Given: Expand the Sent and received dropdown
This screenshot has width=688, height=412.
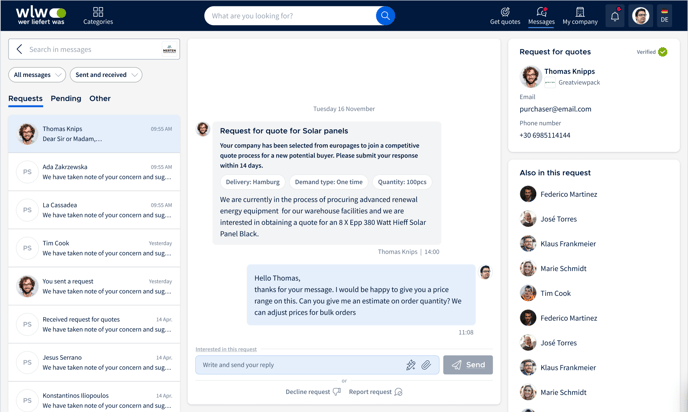Looking at the screenshot, I should [105, 75].
